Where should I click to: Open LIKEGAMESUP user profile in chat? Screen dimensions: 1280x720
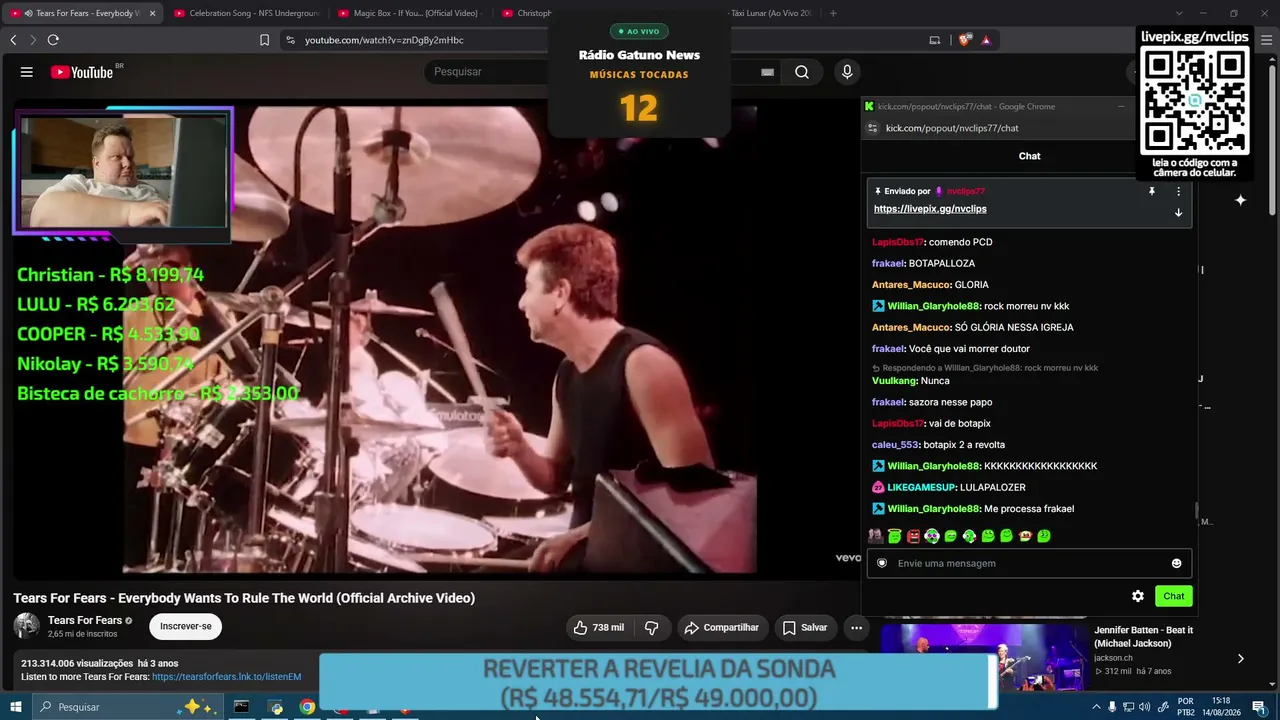click(x=922, y=487)
